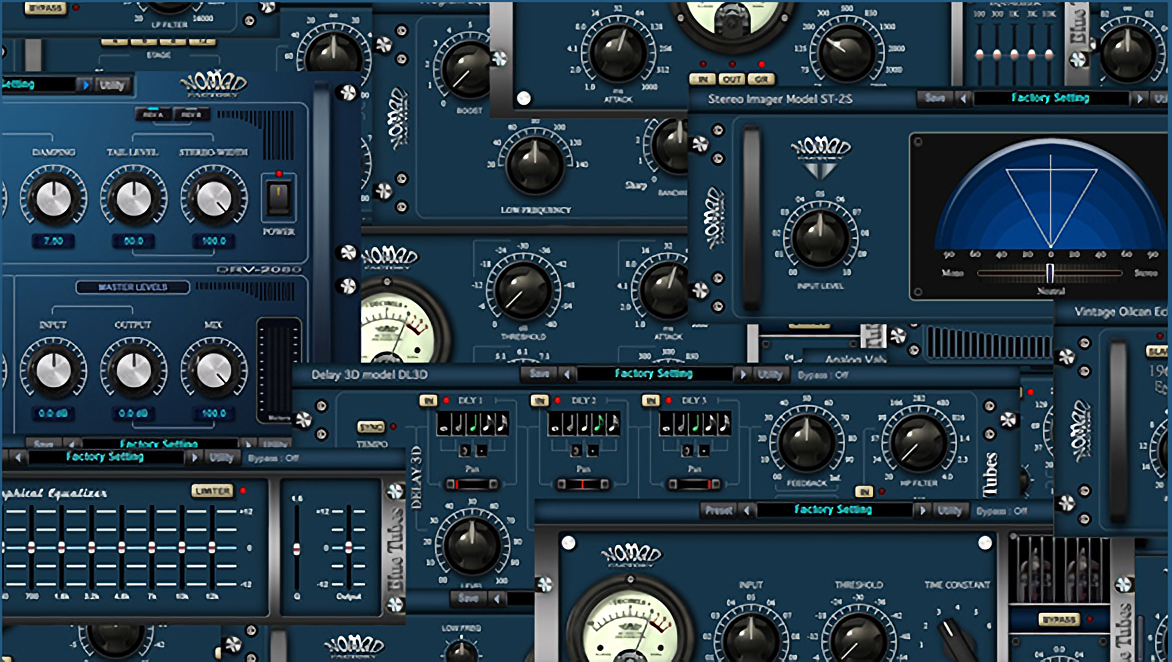Open the Graphical Equalizer Factory Setting preset list
The image size is (1172, 662).
click(105, 457)
